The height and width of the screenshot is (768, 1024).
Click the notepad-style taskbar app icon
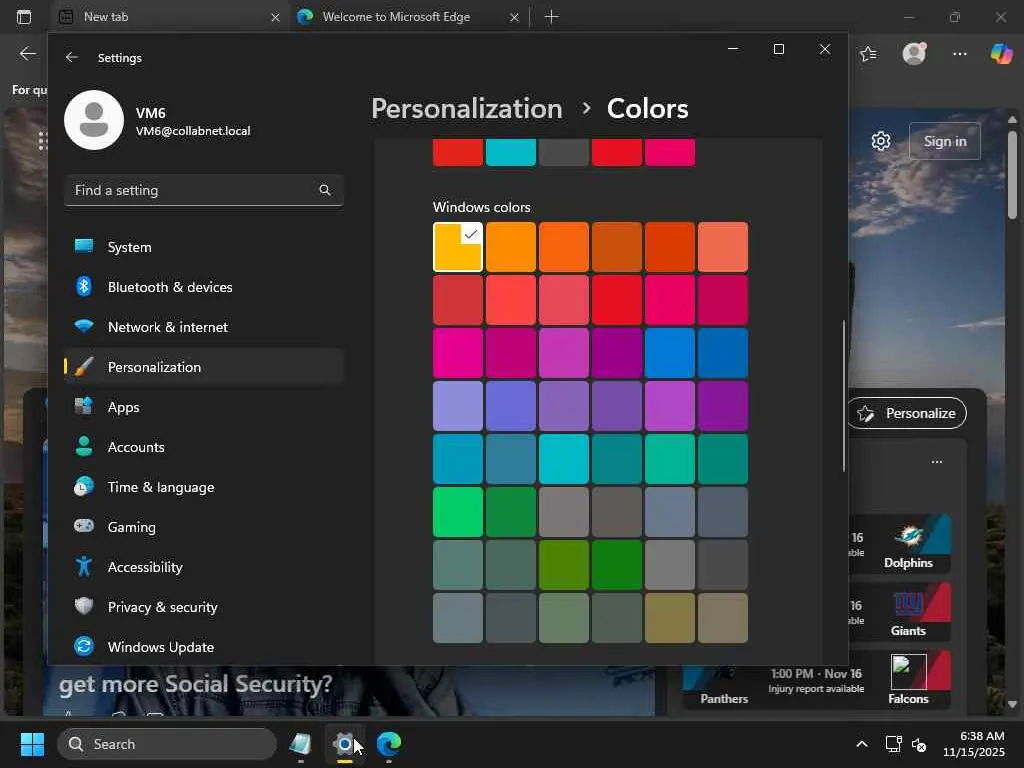(x=300, y=744)
